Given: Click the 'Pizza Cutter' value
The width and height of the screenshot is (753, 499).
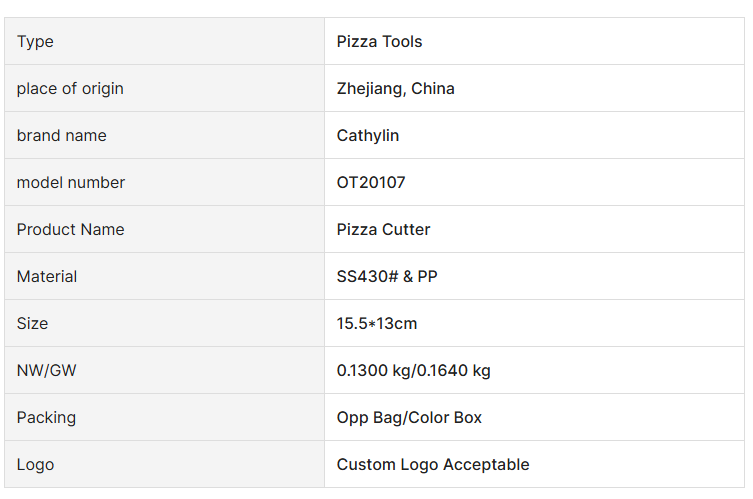Looking at the screenshot, I should tap(383, 230).
